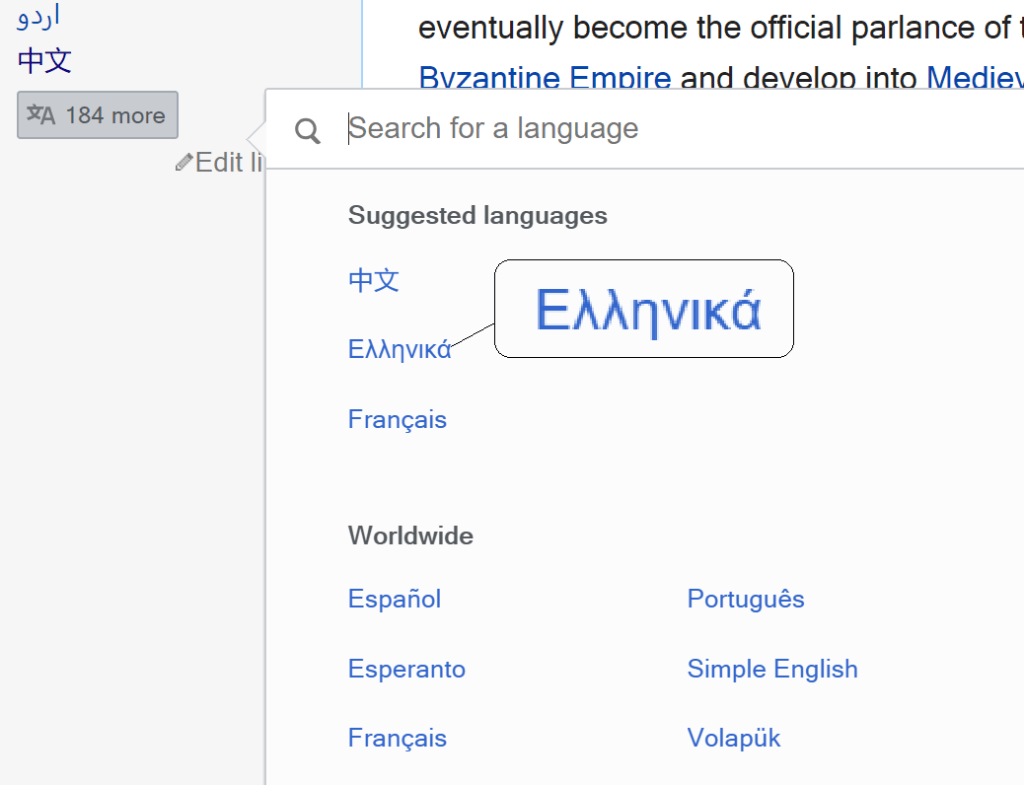Select the Urdu (اردو) link in sidebar
The image size is (1024, 785).
38,17
